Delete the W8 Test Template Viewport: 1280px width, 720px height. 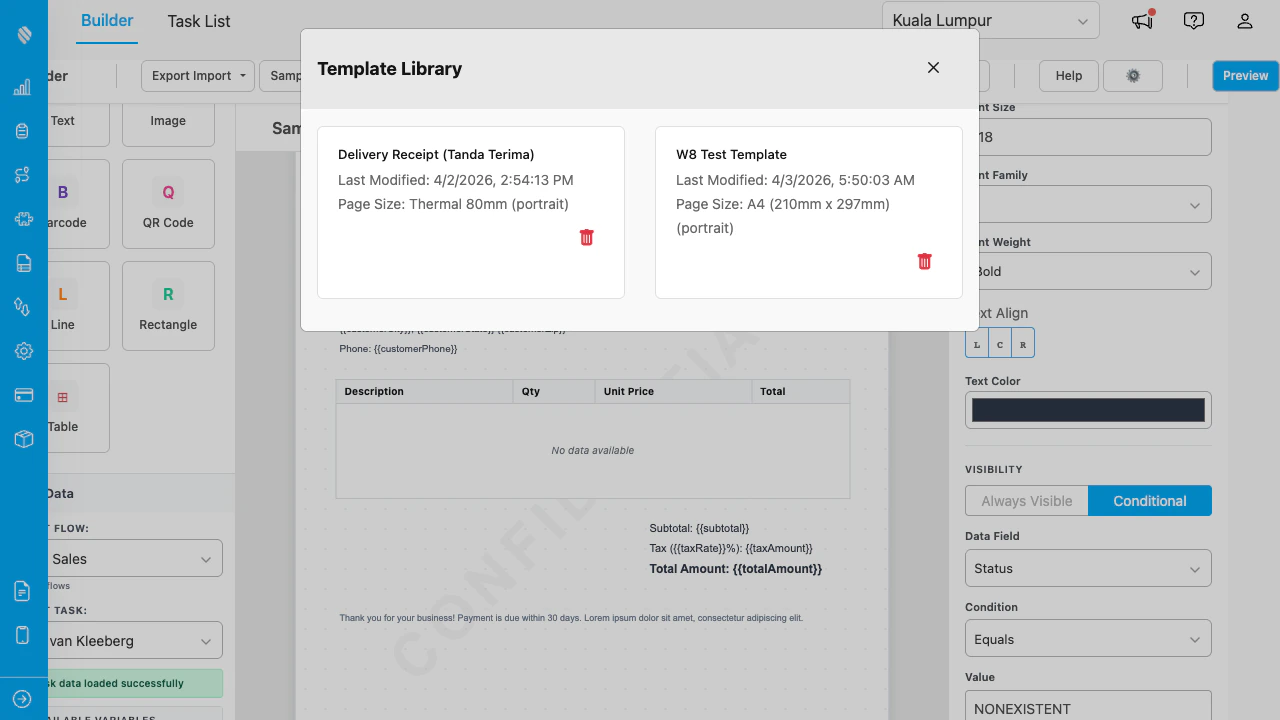click(924, 261)
